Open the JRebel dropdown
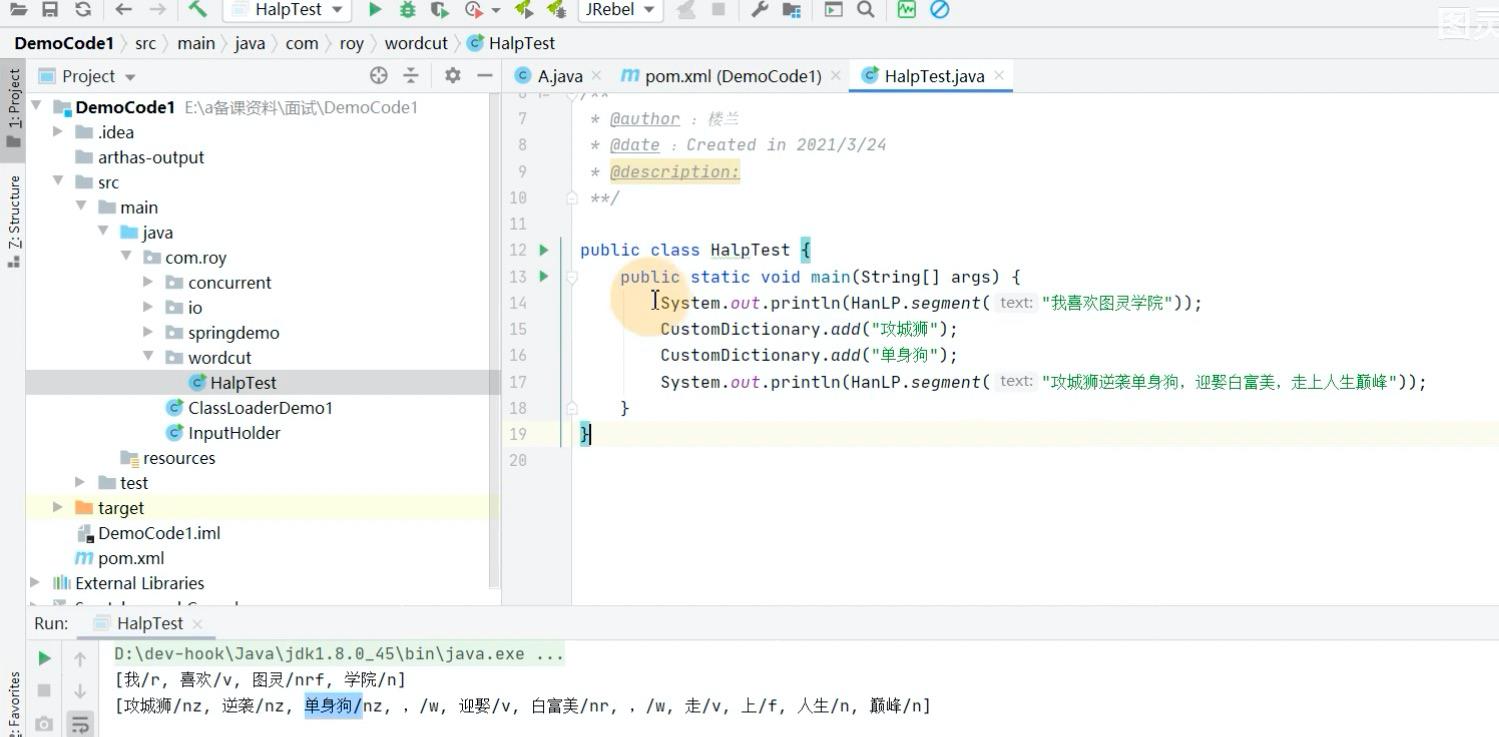The width and height of the screenshot is (1499, 737). tap(620, 10)
